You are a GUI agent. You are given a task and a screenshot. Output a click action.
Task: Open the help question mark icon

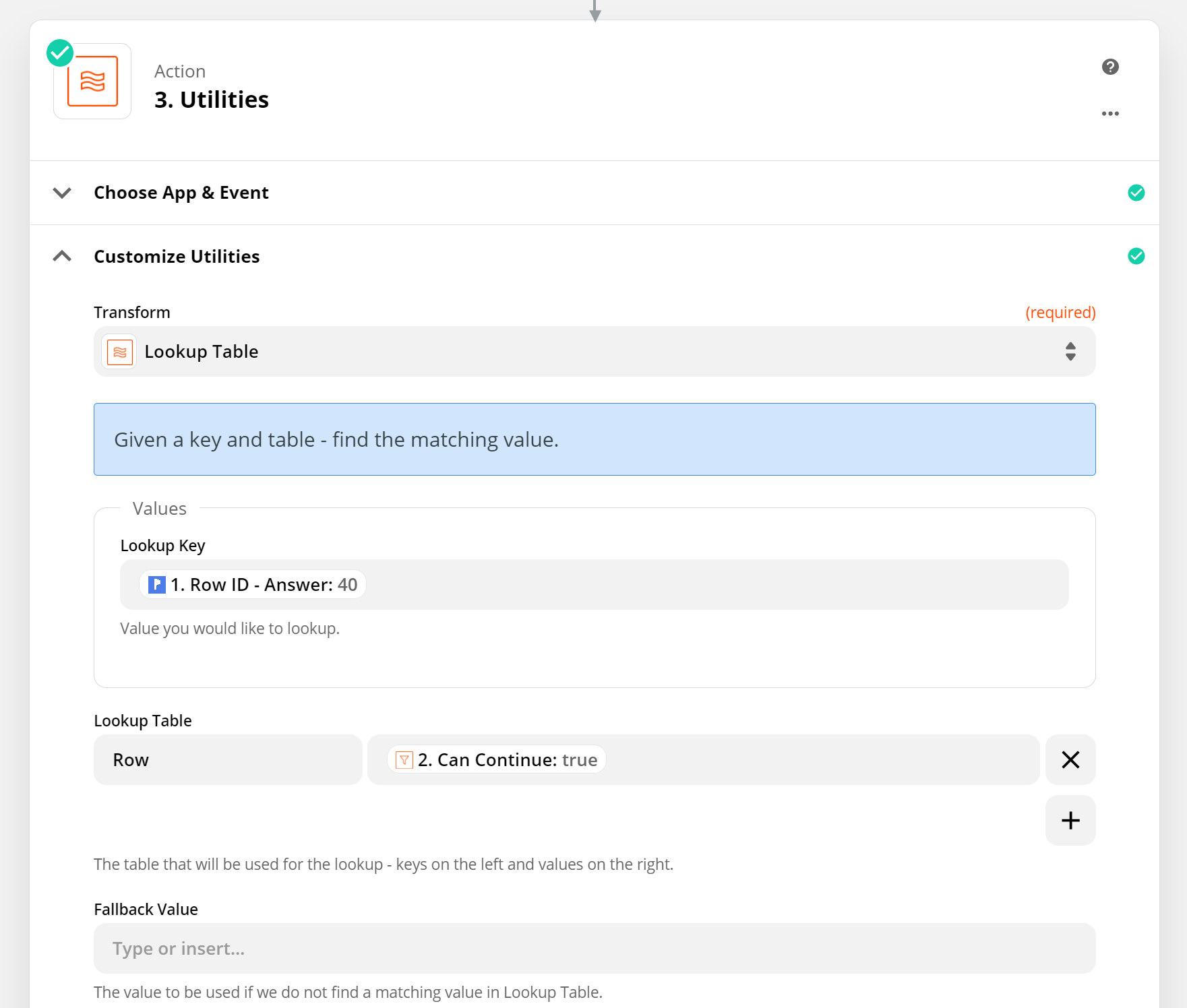[x=1110, y=67]
